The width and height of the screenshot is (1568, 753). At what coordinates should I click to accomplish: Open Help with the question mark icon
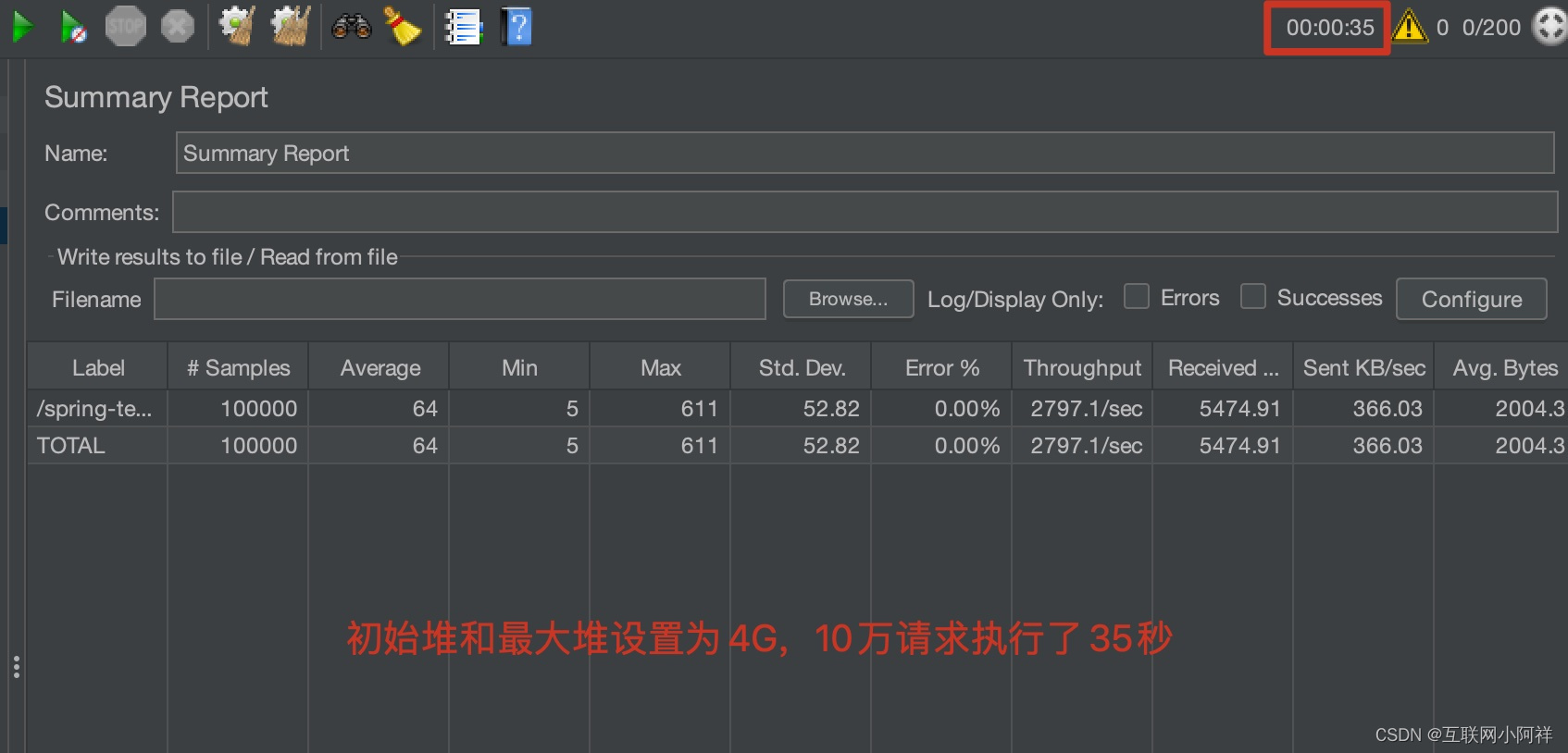click(x=517, y=27)
